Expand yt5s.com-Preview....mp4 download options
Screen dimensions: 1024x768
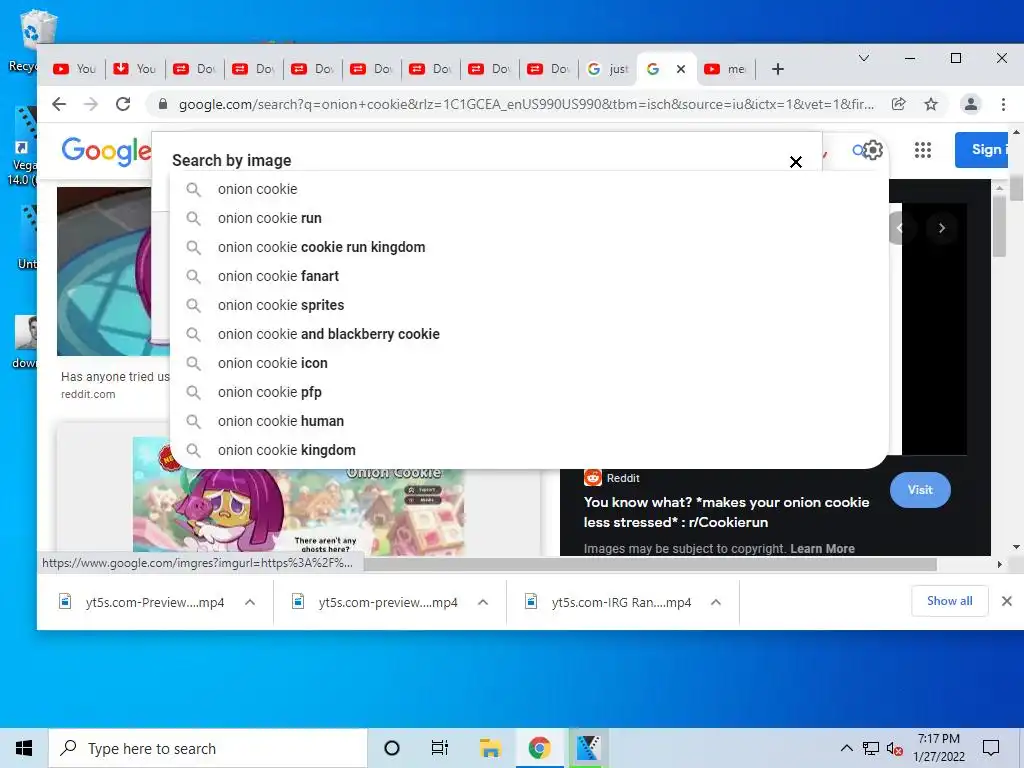[x=249, y=602]
